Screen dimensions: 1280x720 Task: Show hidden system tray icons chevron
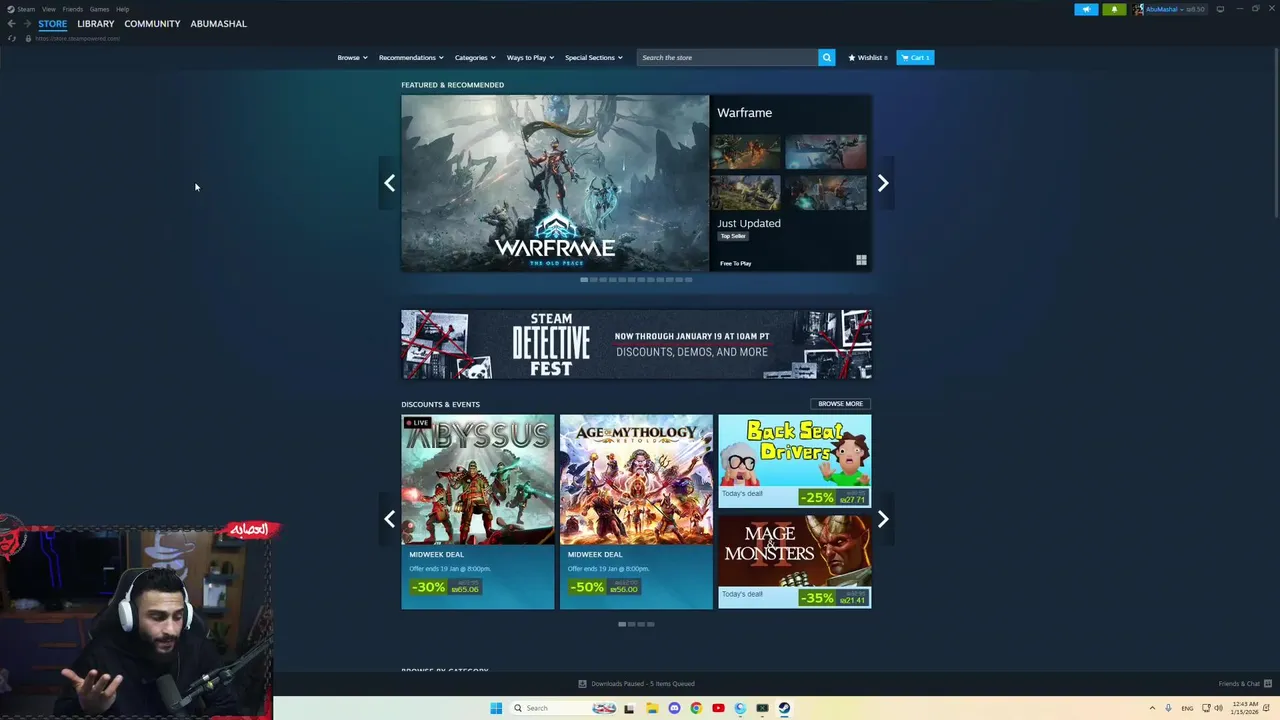(x=1152, y=708)
